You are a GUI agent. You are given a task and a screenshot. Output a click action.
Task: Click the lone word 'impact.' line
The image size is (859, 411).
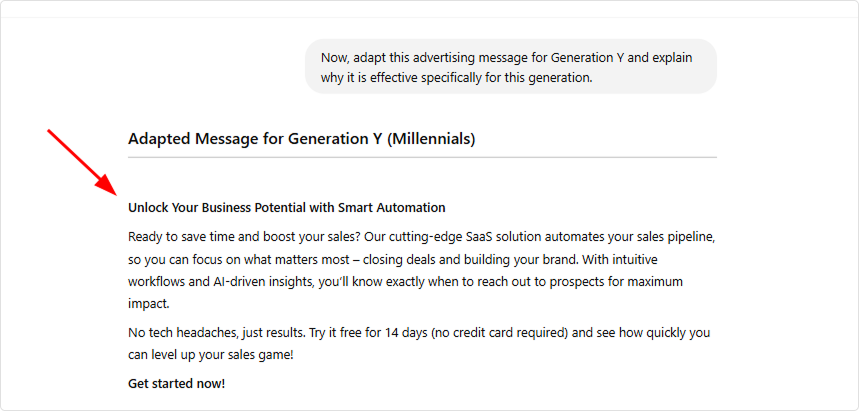(x=149, y=304)
